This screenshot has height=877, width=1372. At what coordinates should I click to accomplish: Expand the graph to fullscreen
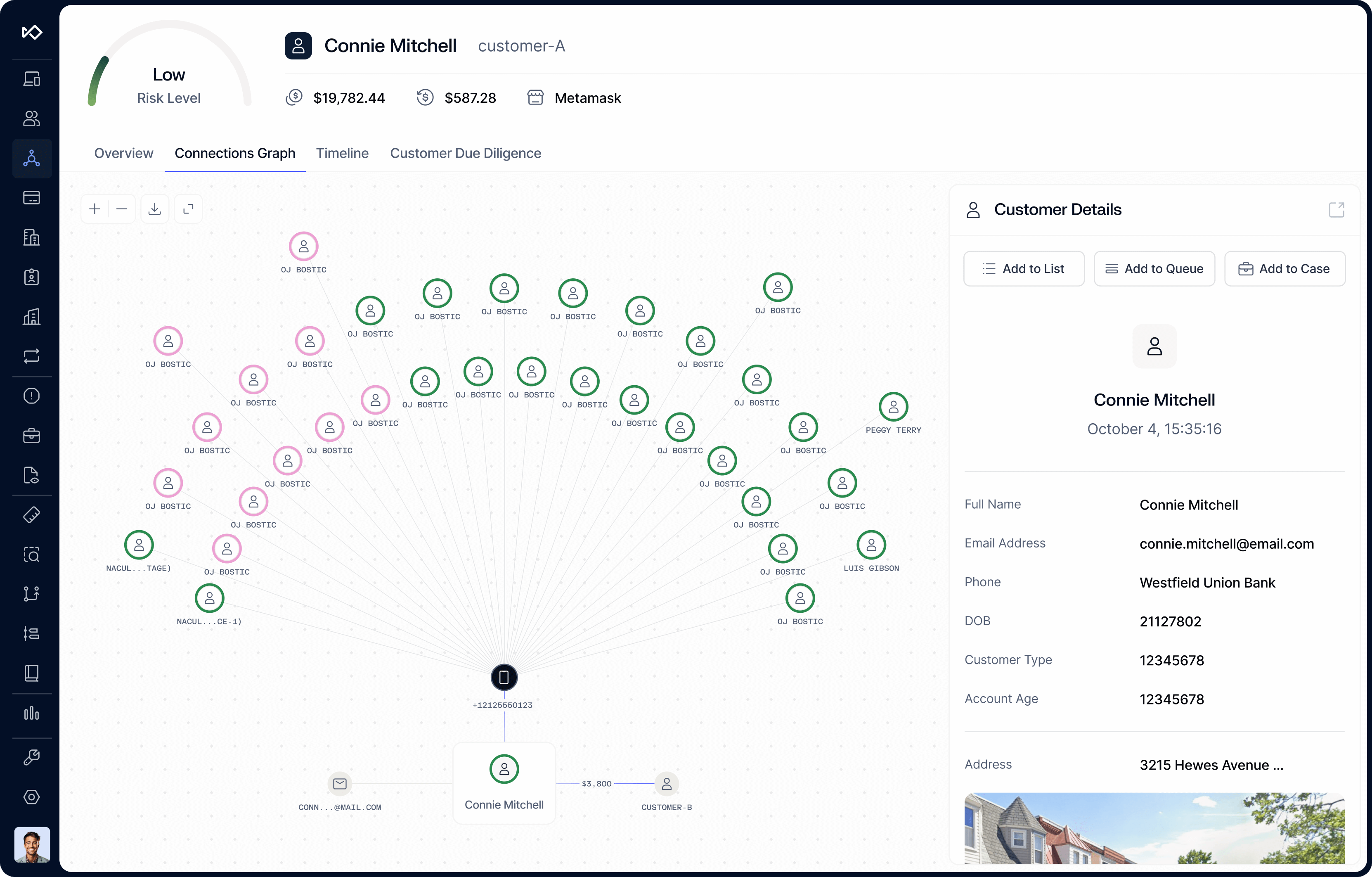click(x=188, y=209)
